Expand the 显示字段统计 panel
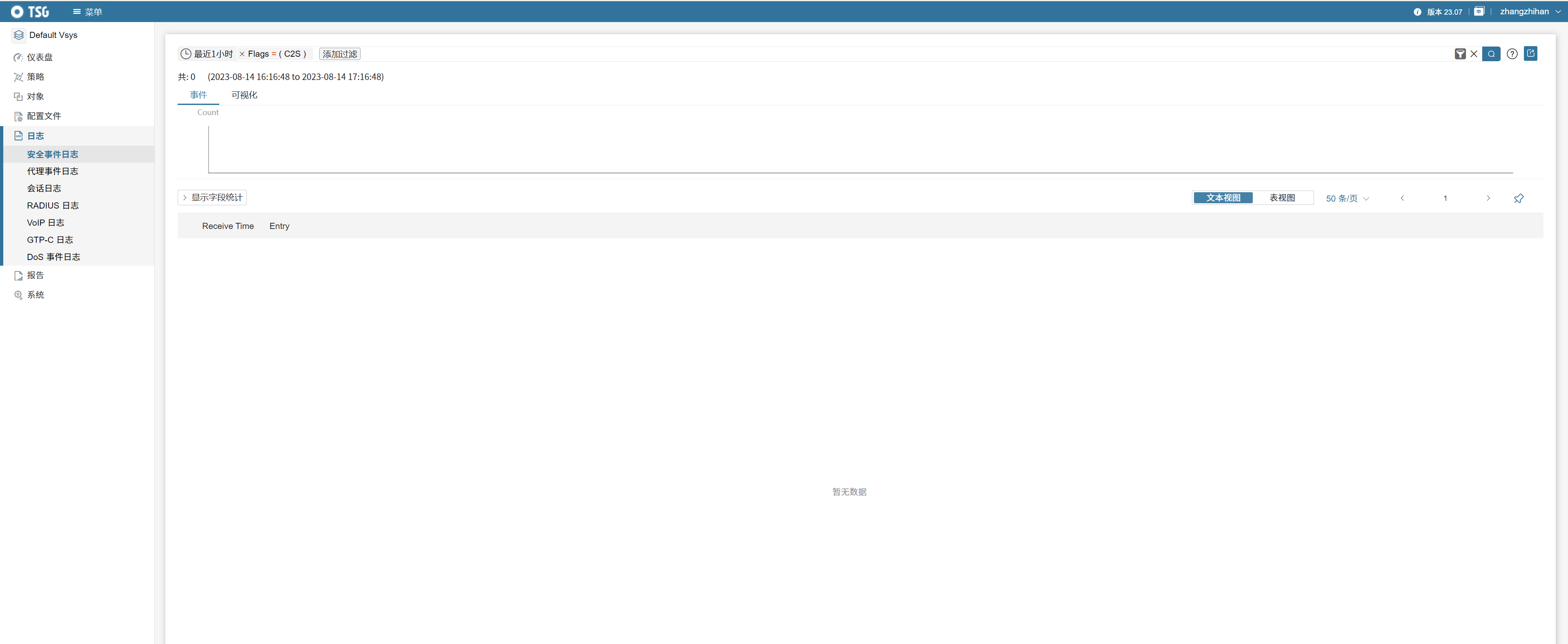 coord(211,198)
